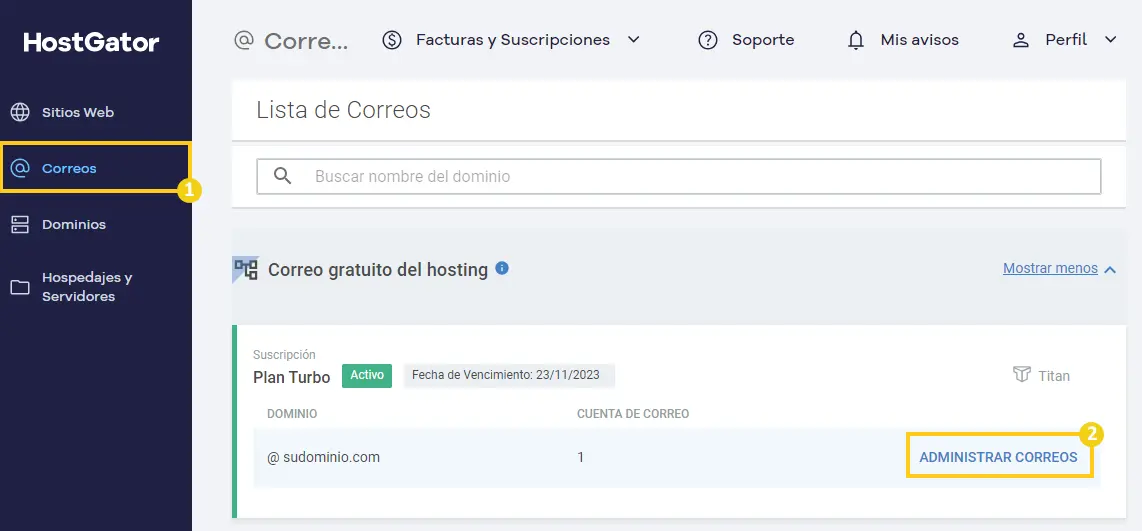
Task: Select the @ sudominio.com domain row
Action: click(x=676, y=457)
